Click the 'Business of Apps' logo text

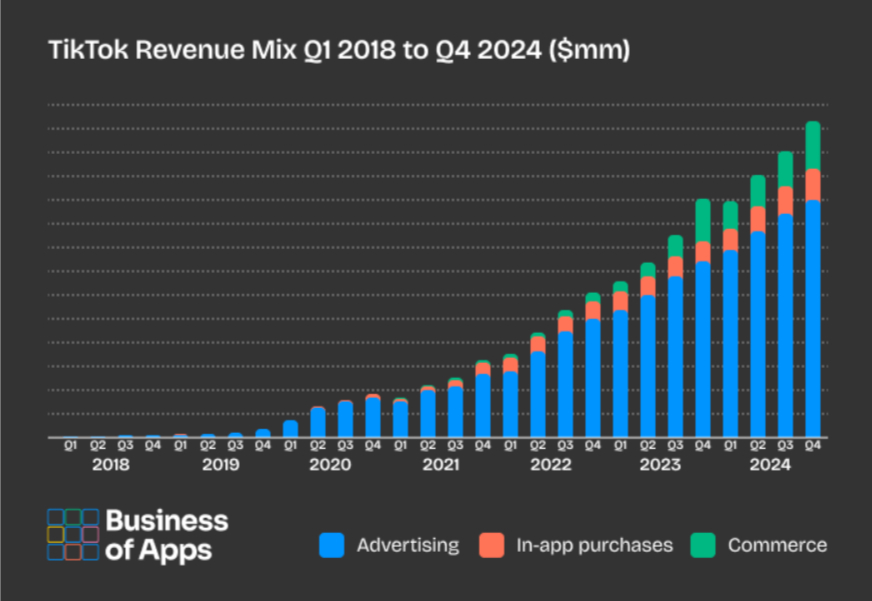(x=166, y=535)
